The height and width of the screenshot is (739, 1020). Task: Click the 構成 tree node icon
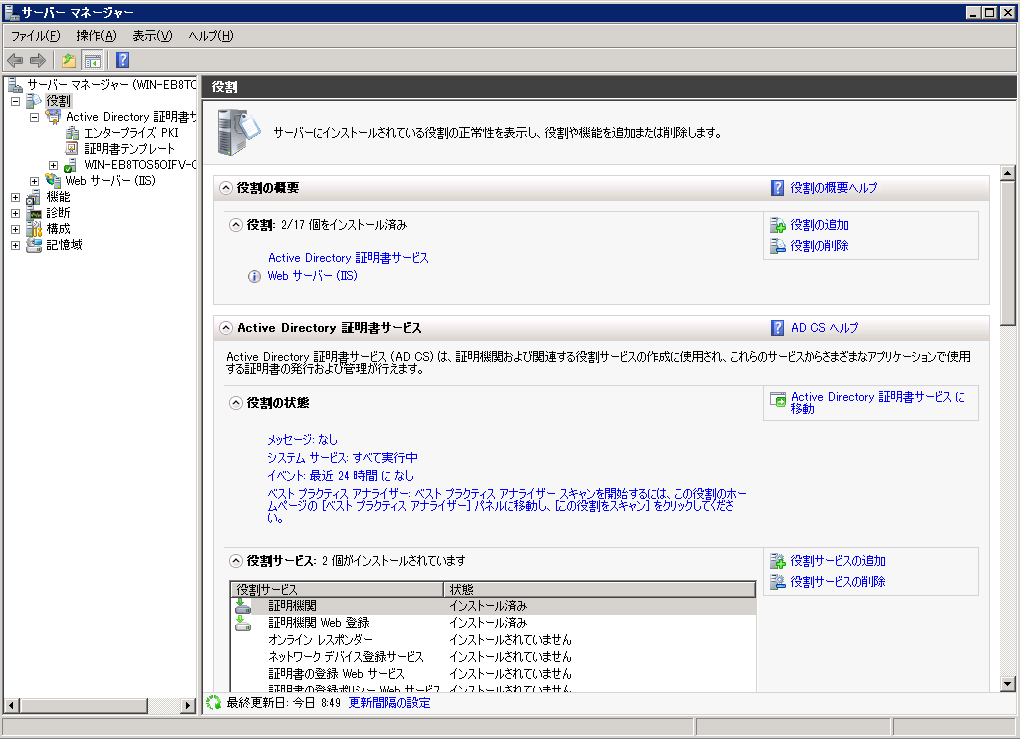click(34, 228)
